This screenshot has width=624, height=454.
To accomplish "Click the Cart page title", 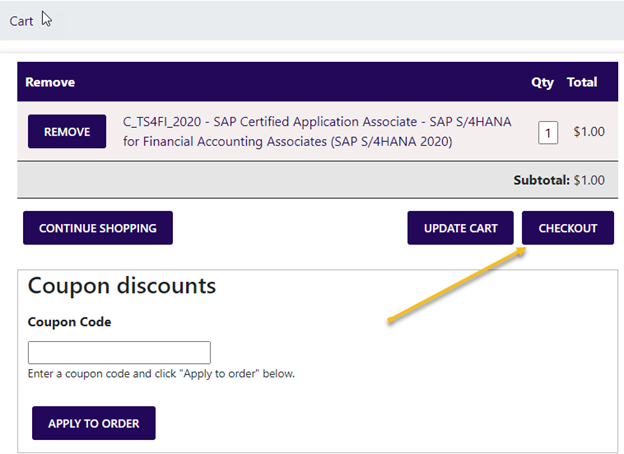I will click(x=21, y=21).
